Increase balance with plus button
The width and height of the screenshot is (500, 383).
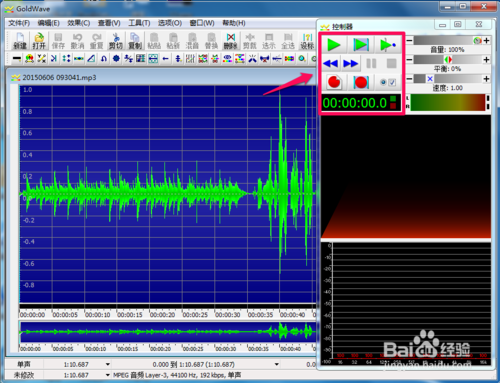click(486, 60)
